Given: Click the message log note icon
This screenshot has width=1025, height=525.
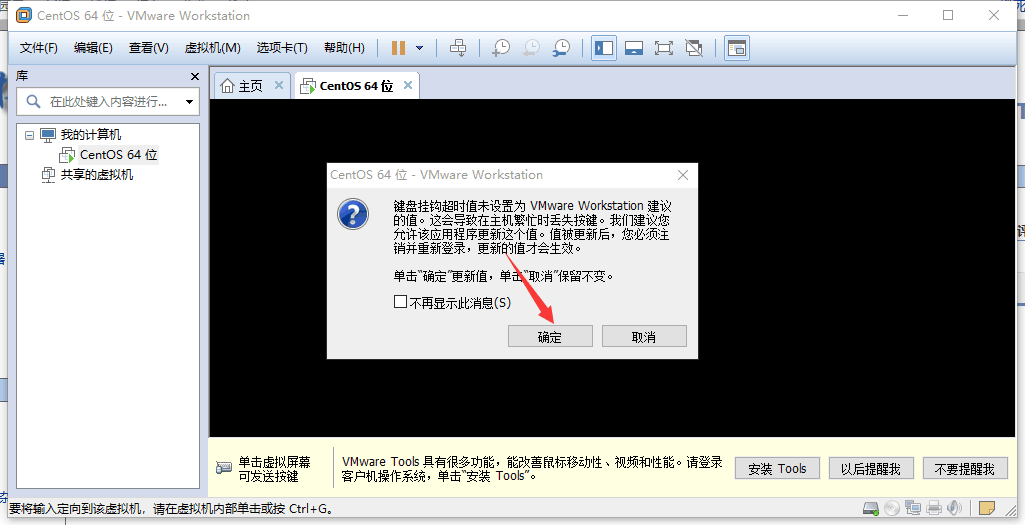Looking at the screenshot, I should (x=987, y=508).
